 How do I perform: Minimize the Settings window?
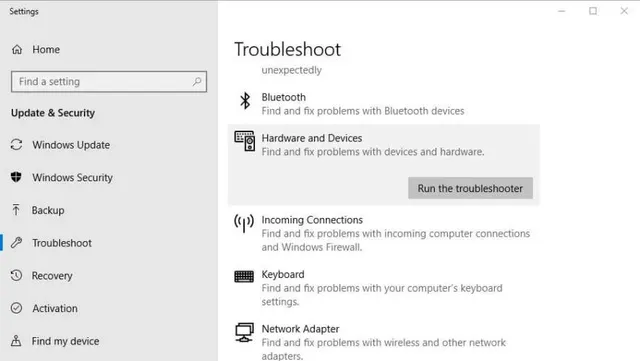(x=562, y=11)
